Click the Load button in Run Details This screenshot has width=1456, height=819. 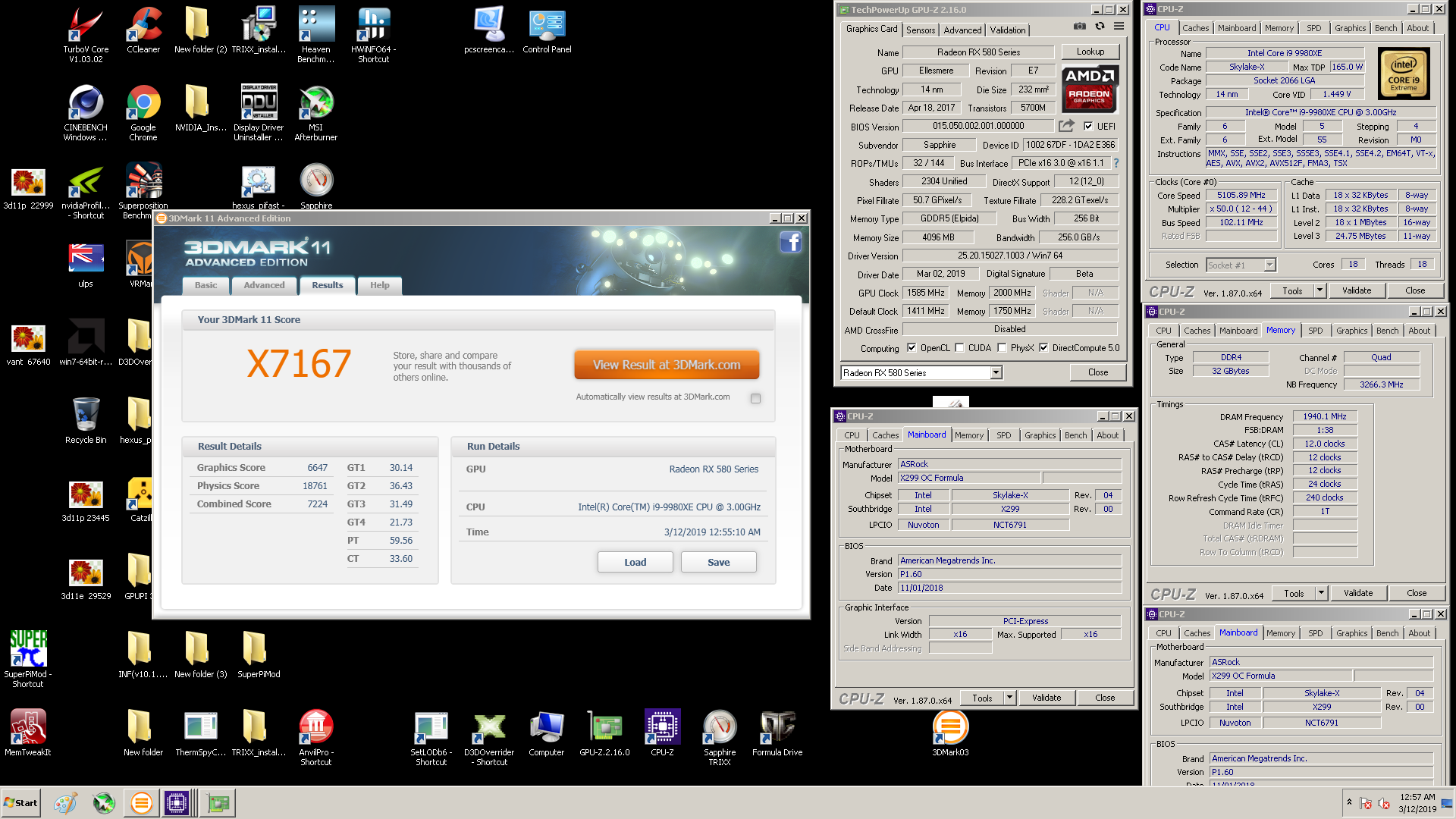(x=635, y=562)
